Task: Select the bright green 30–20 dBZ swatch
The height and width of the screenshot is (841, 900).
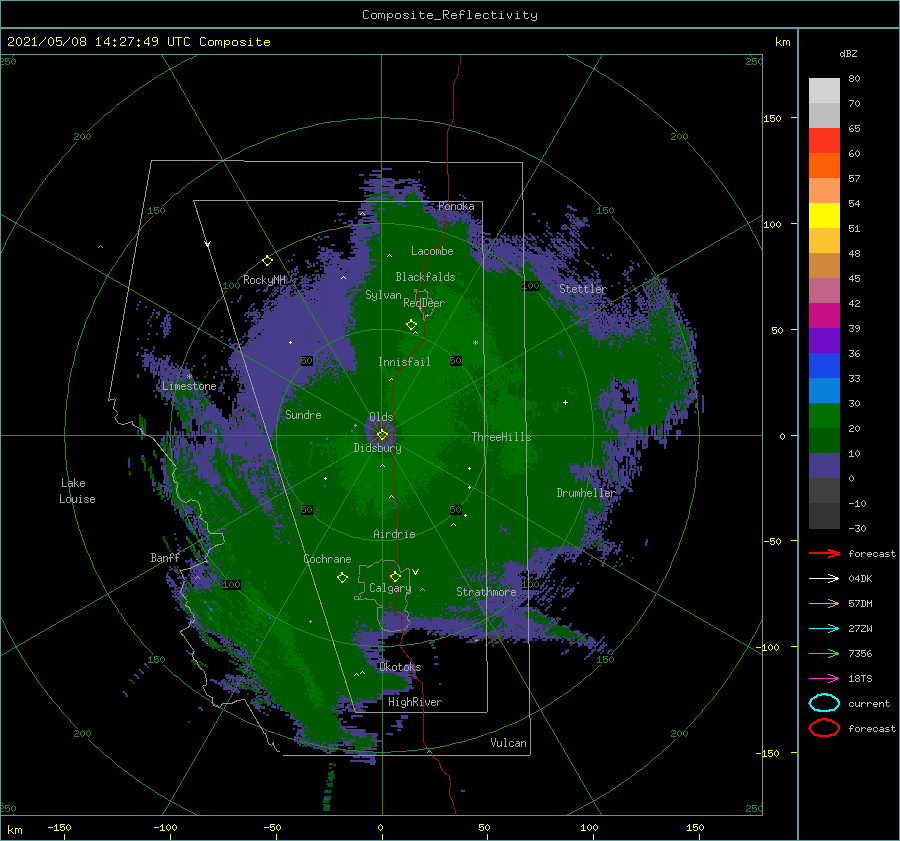Action: (x=824, y=416)
